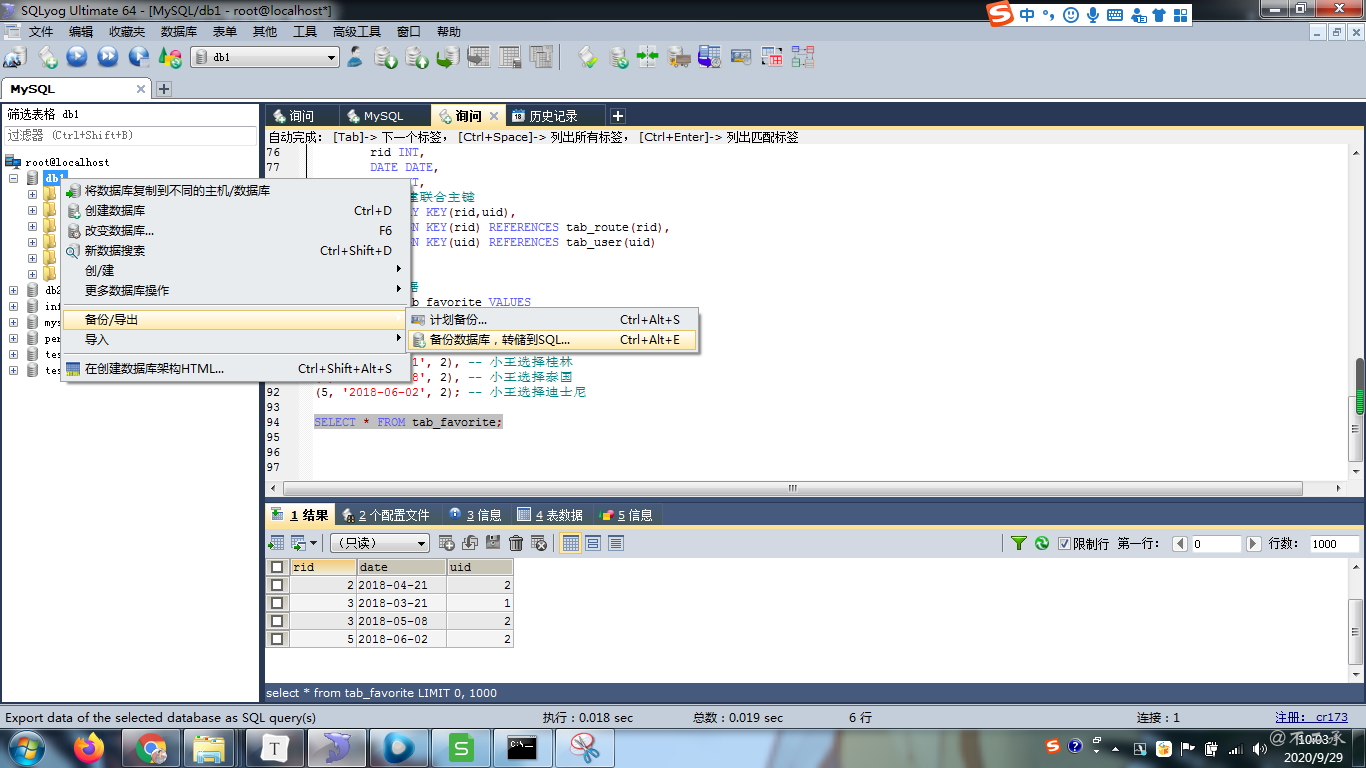Click the trash delete row icon

point(516,543)
